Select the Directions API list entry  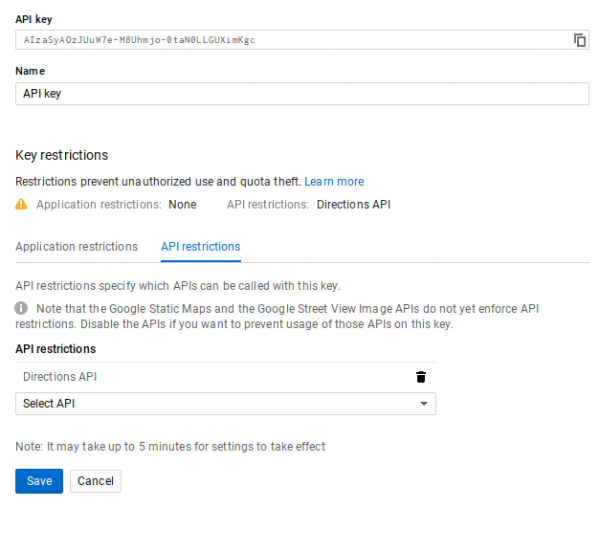click(60, 377)
